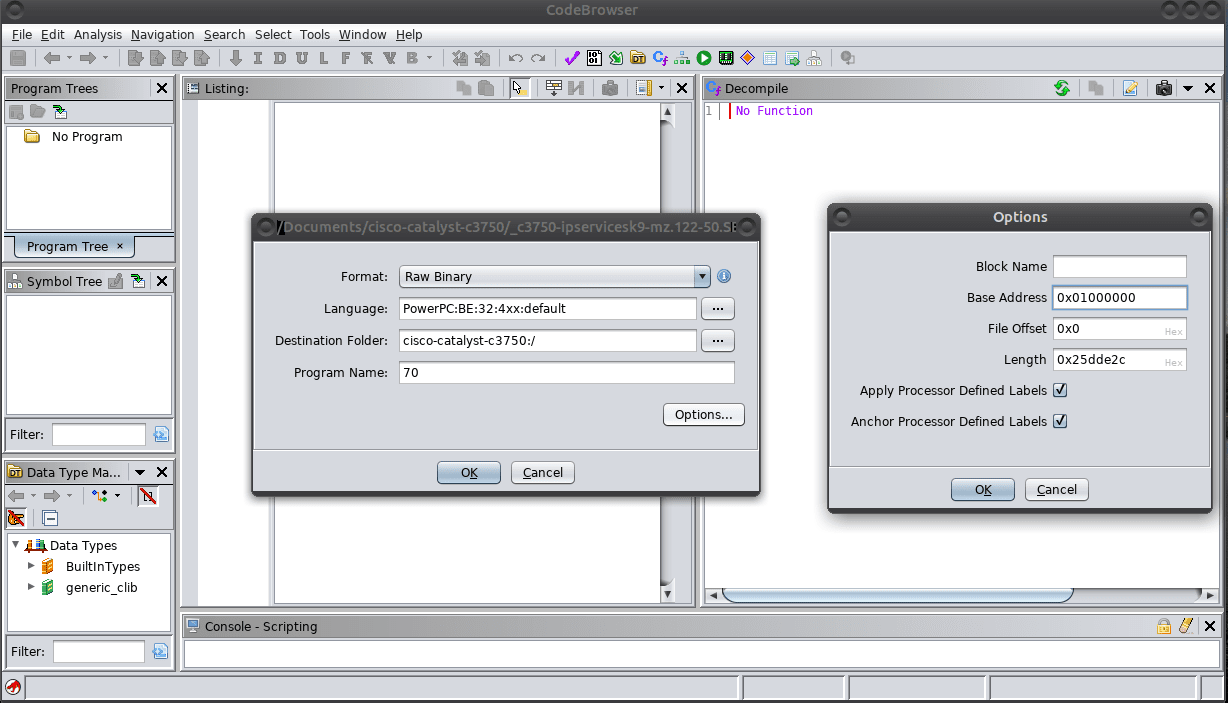Toggle the Data Type Manager array filter
Viewport: 1228px width, 703px height.
(x=147, y=496)
